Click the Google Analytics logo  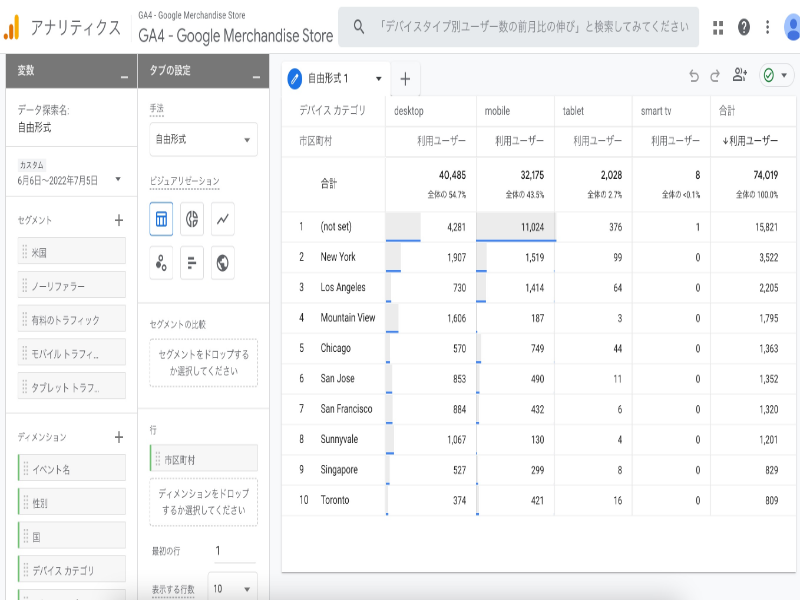[11, 27]
